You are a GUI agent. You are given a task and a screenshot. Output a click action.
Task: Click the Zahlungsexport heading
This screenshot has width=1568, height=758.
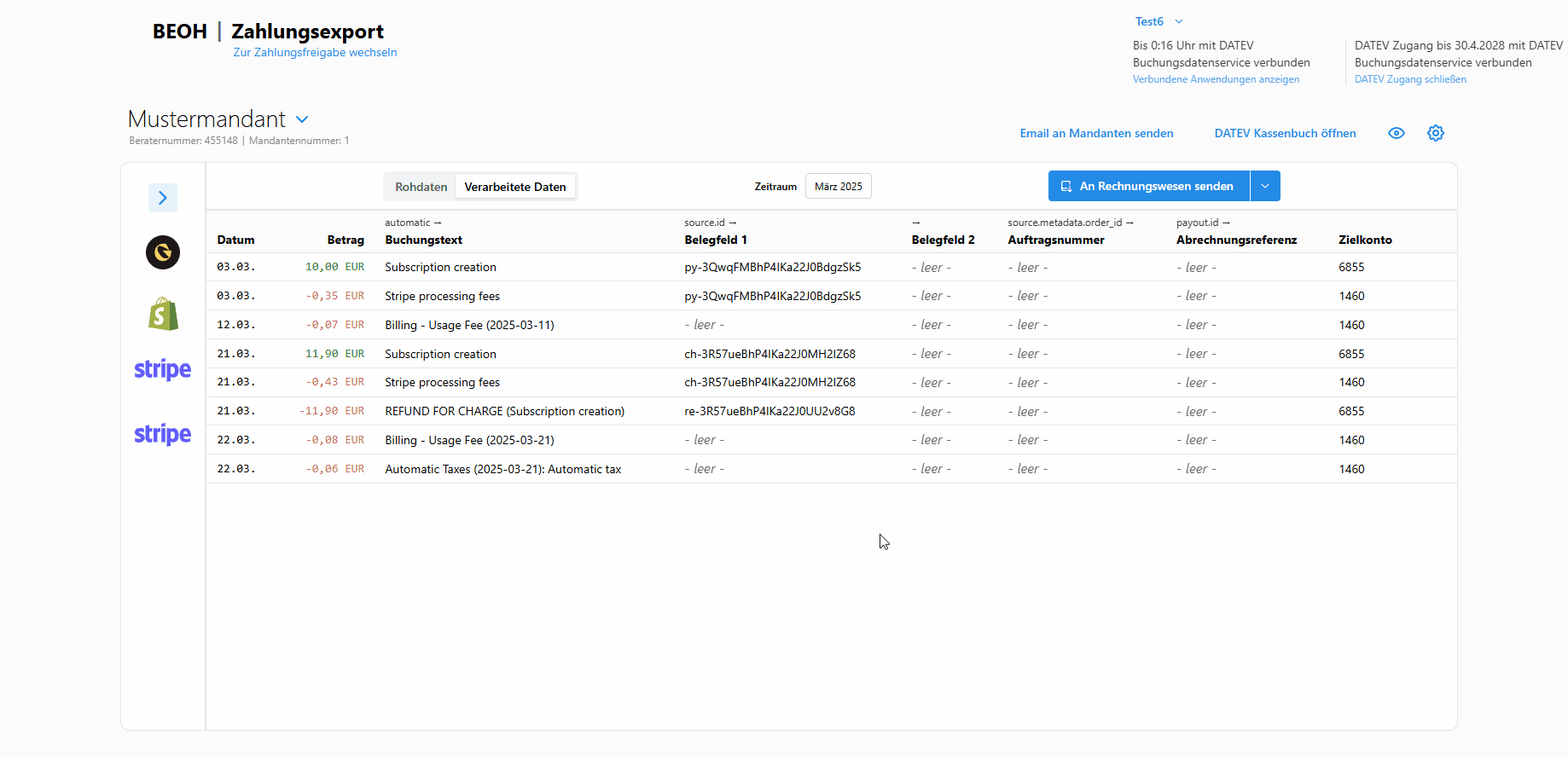pos(307,32)
